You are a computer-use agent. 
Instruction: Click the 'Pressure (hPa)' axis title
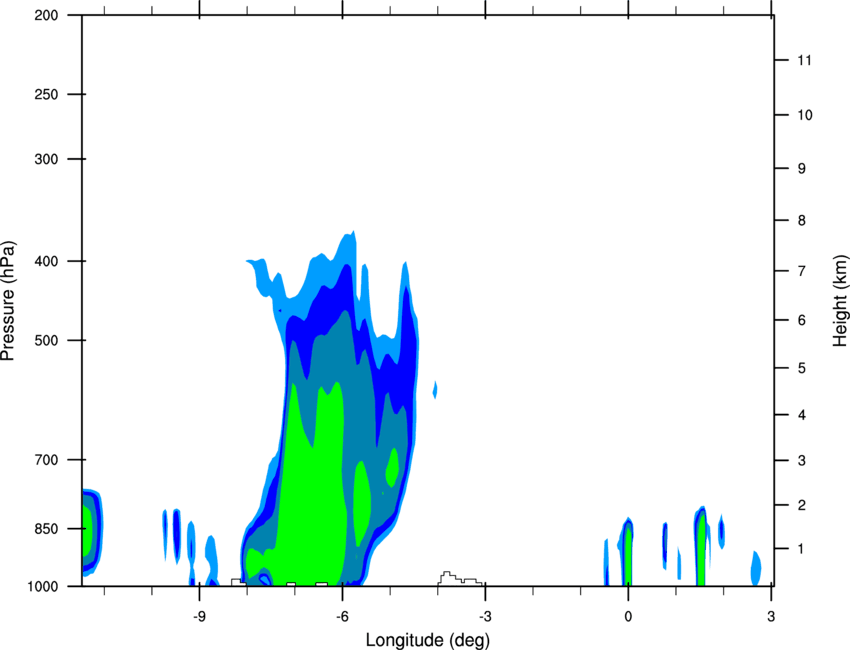pyautogui.click(x=8, y=301)
